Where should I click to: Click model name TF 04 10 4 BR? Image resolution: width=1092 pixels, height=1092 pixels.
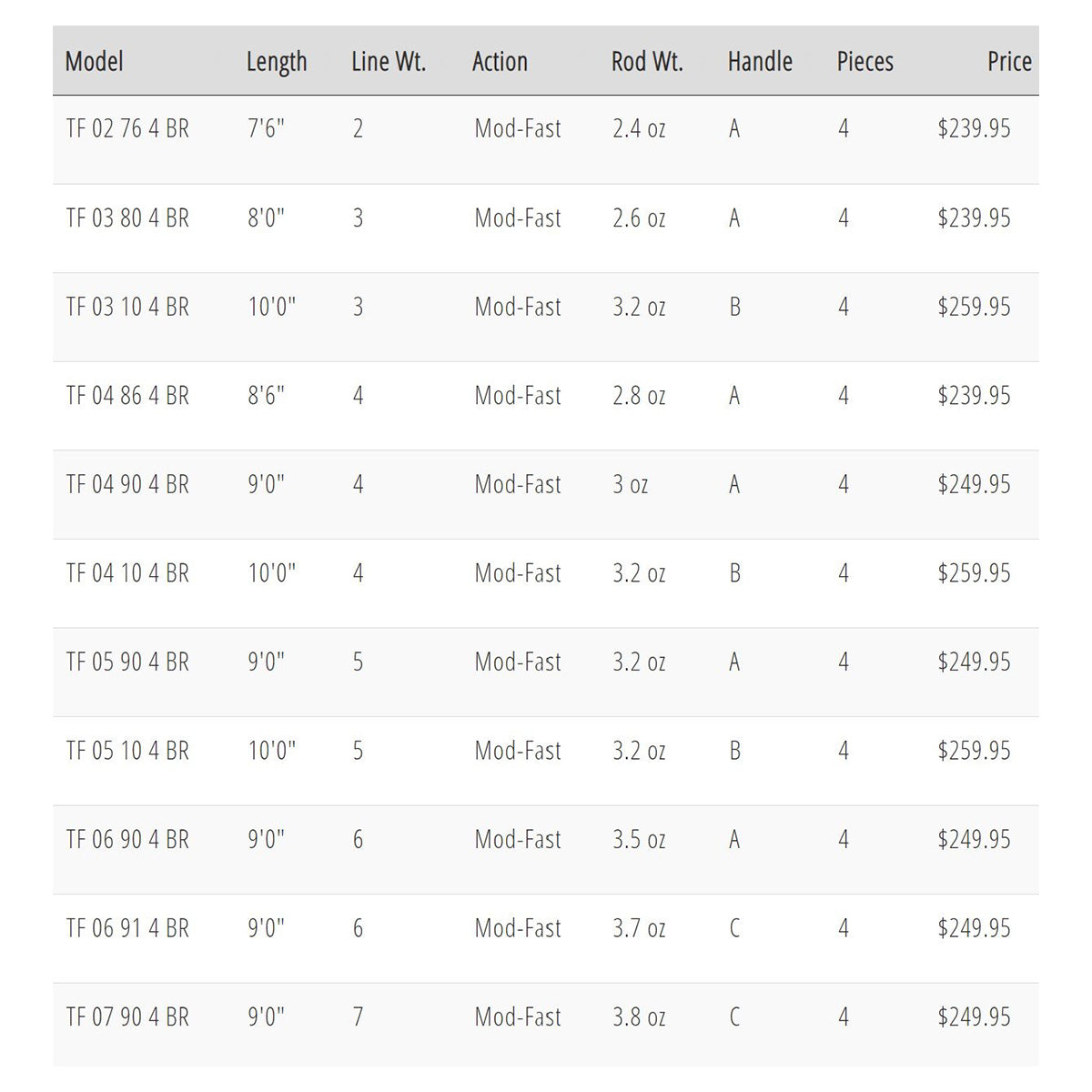[x=127, y=573]
